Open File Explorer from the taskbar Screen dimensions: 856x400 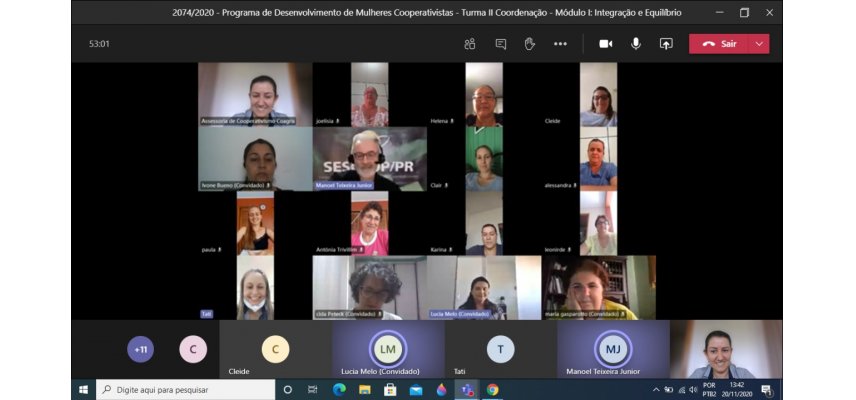click(x=365, y=390)
